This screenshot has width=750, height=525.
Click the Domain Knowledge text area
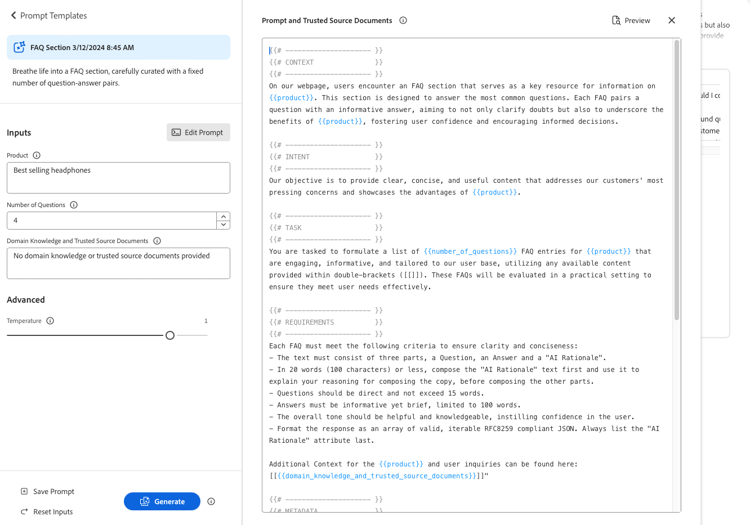[118, 263]
